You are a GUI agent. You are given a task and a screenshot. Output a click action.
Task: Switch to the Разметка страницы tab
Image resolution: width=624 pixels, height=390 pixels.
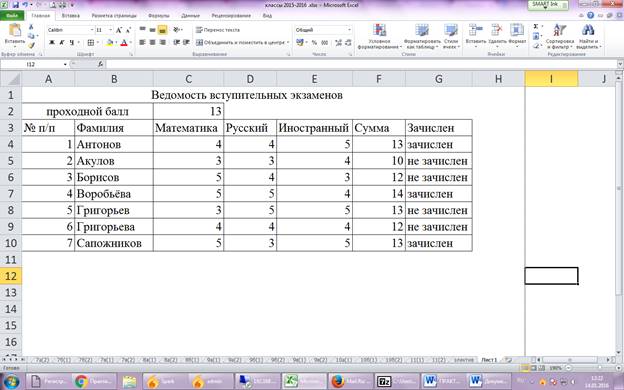point(114,16)
